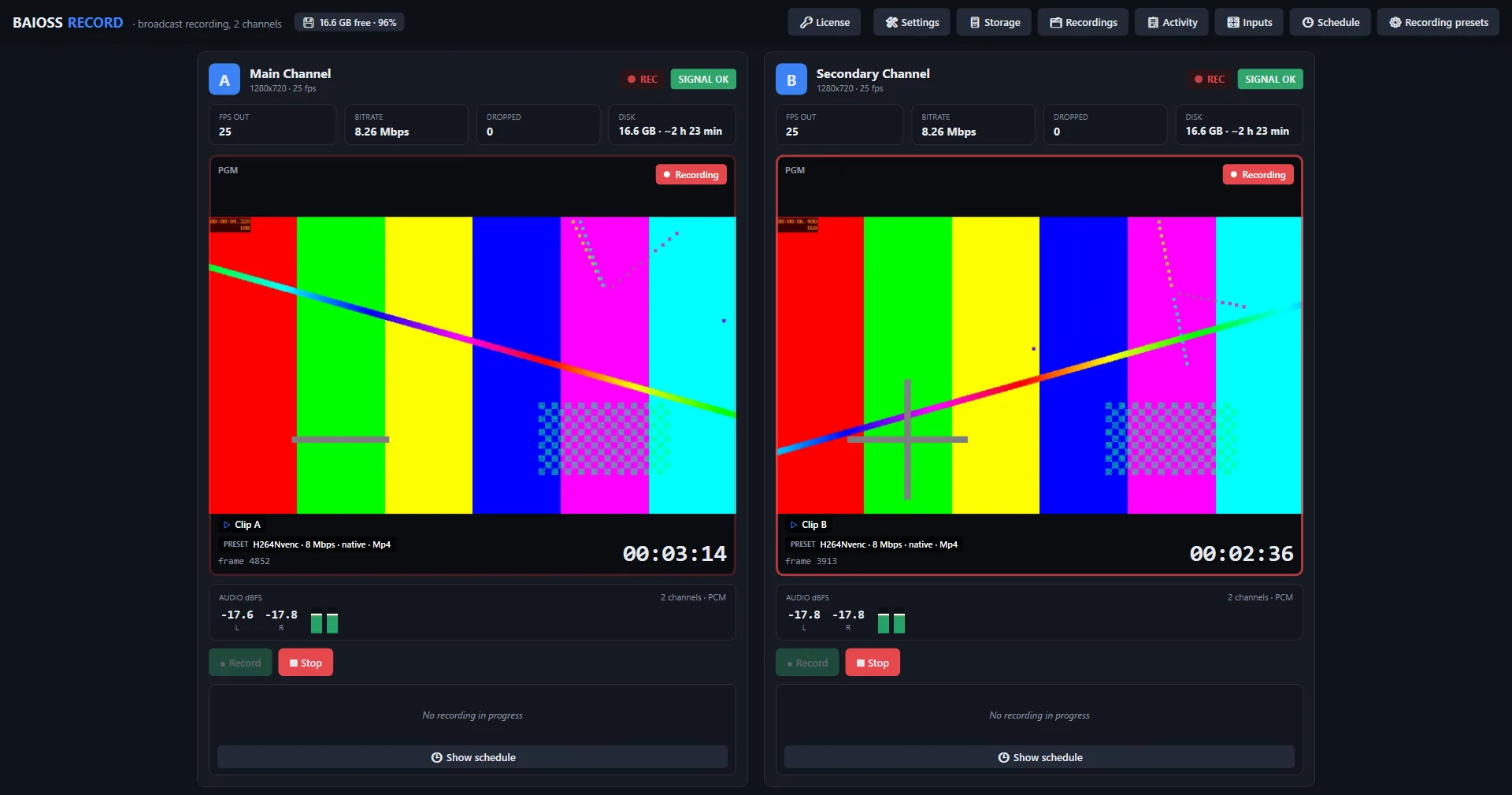Click the Secondary Channel REC indicator
This screenshot has width=1512, height=795.
1209,79
